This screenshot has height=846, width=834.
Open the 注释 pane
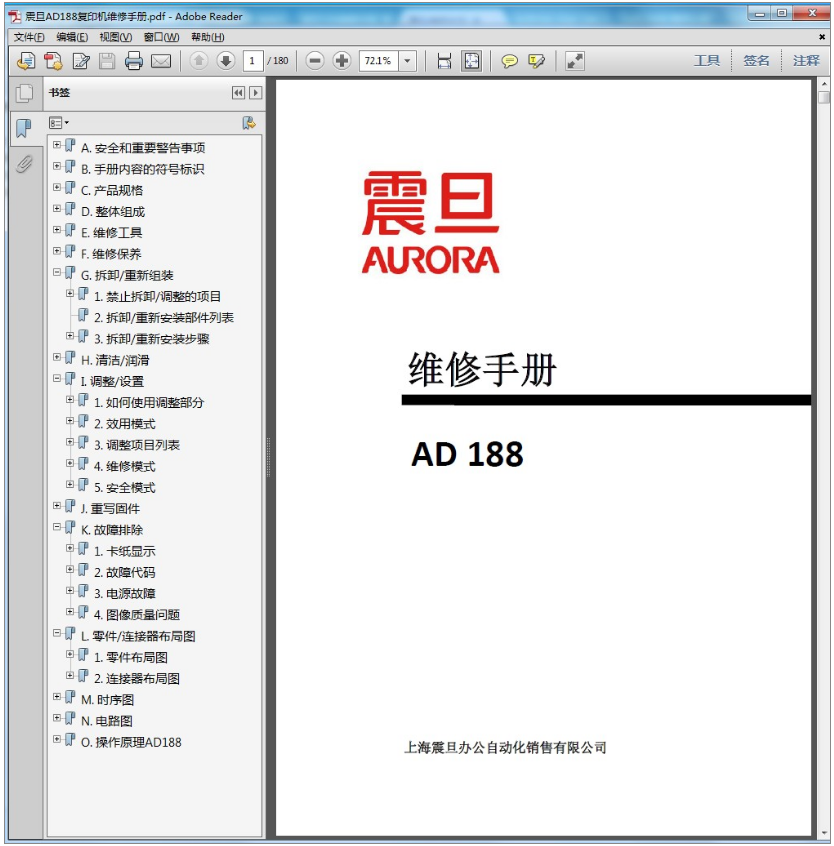coord(806,60)
